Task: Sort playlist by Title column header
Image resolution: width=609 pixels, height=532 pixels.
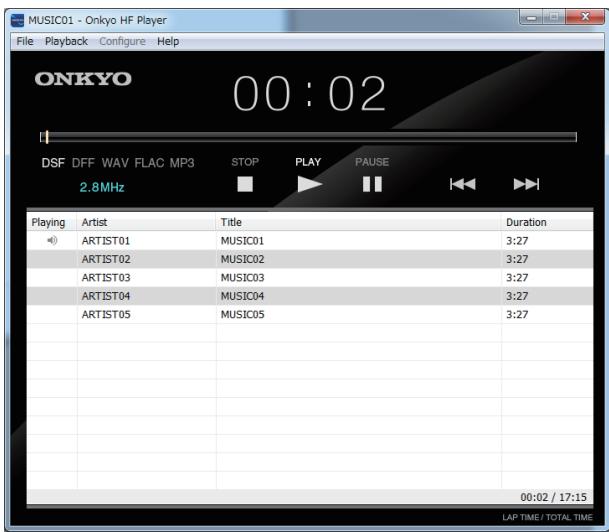Action: click(358, 222)
